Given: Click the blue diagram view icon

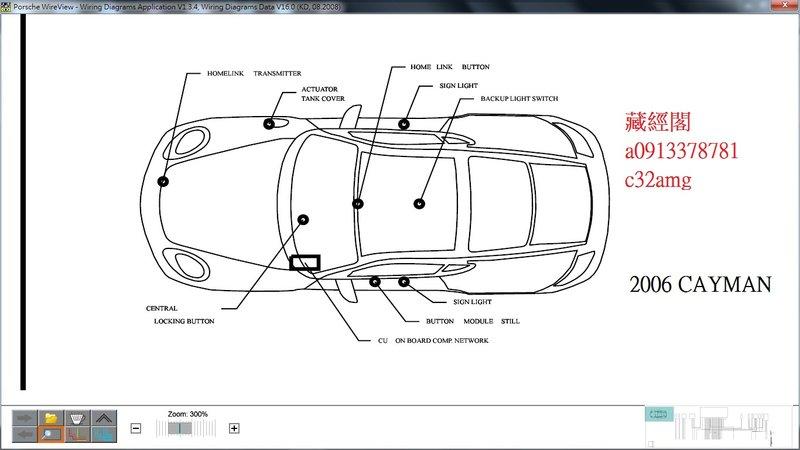Looking at the screenshot, I should tap(103, 434).
